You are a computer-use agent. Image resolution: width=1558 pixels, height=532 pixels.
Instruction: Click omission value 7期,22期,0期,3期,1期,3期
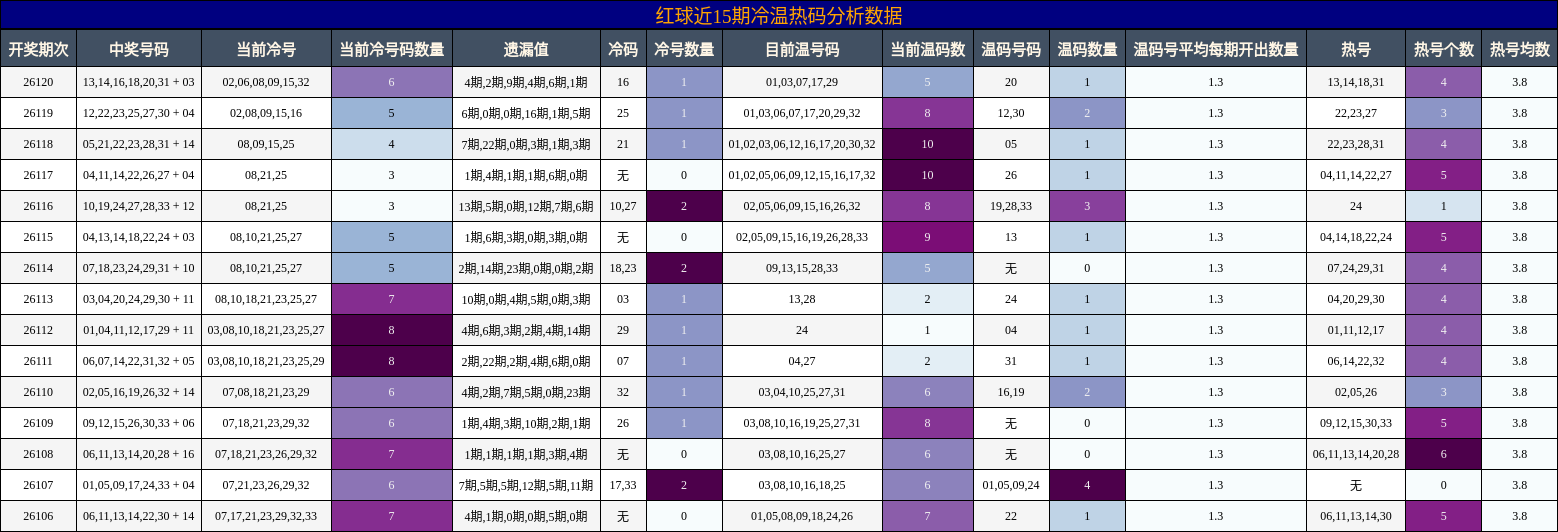click(x=526, y=144)
